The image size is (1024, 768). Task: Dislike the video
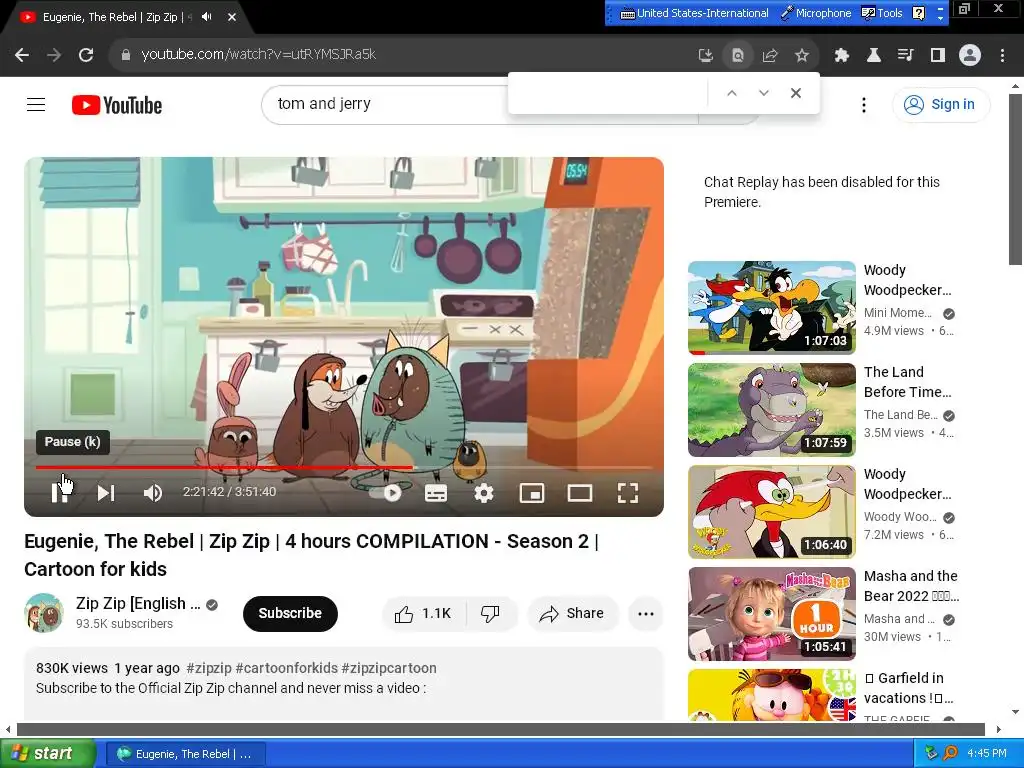pyautogui.click(x=490, y=613)
